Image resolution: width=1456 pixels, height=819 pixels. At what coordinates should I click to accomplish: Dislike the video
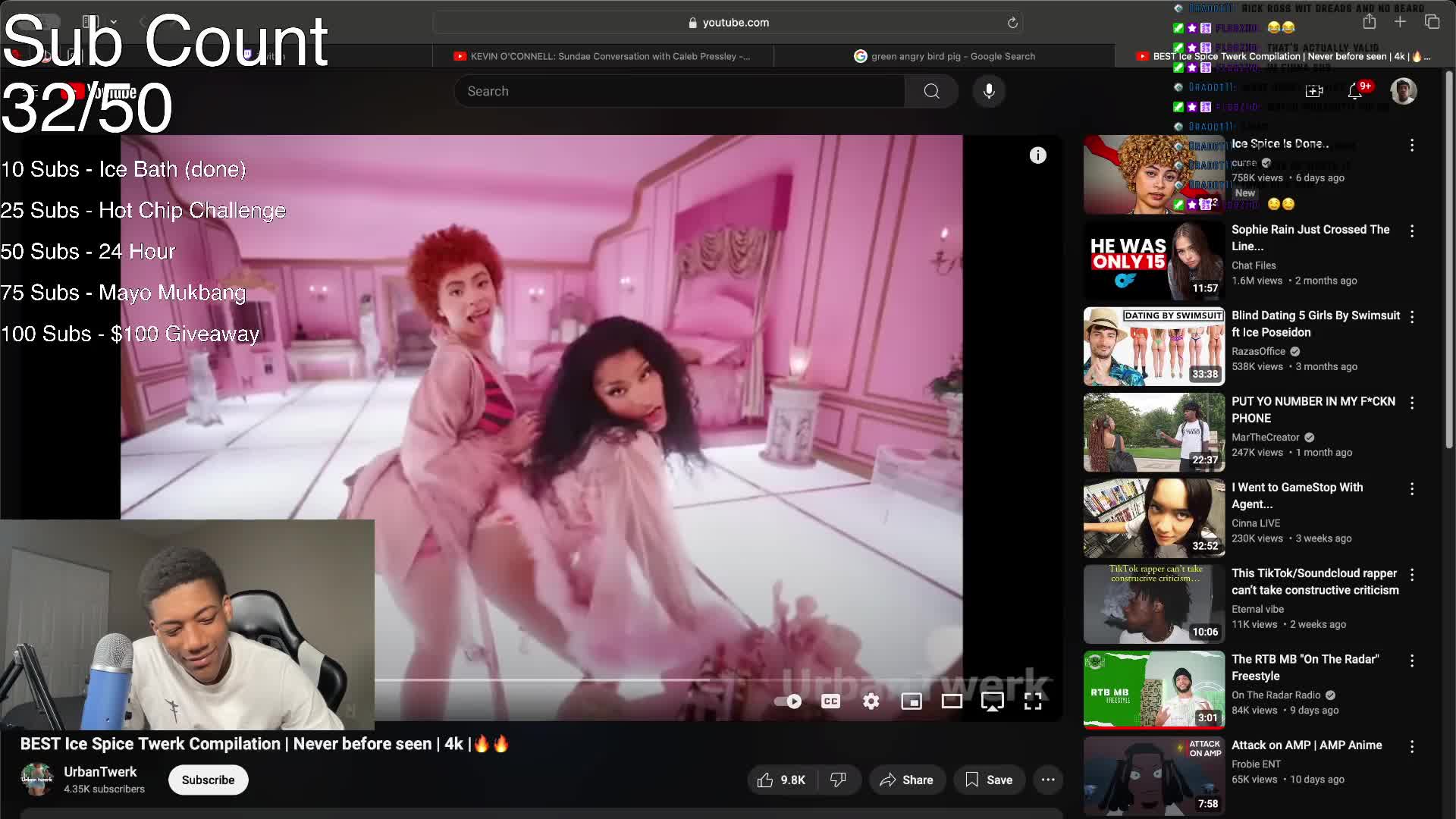839,780
